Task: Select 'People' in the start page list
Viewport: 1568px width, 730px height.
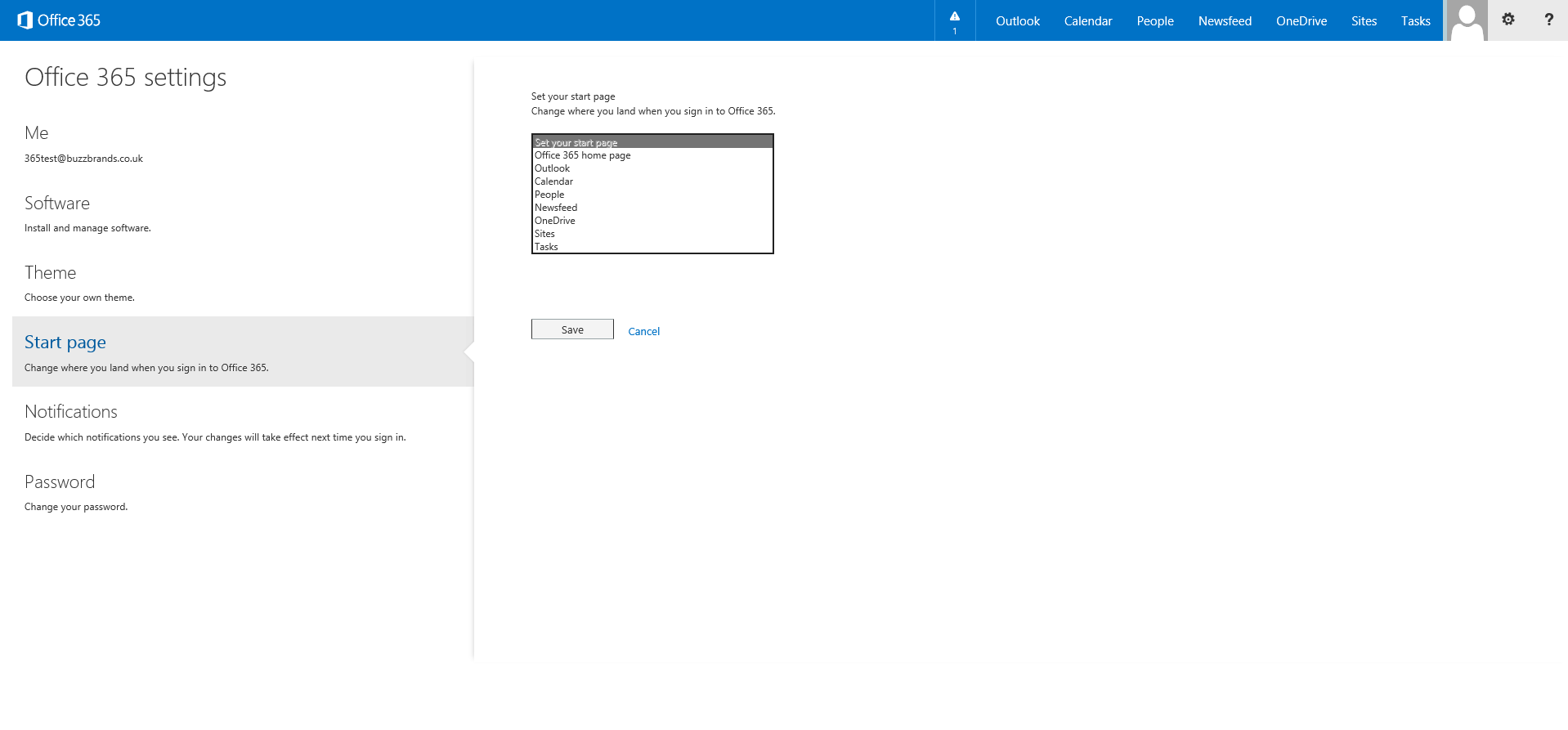Action: [x=549, y=195]
